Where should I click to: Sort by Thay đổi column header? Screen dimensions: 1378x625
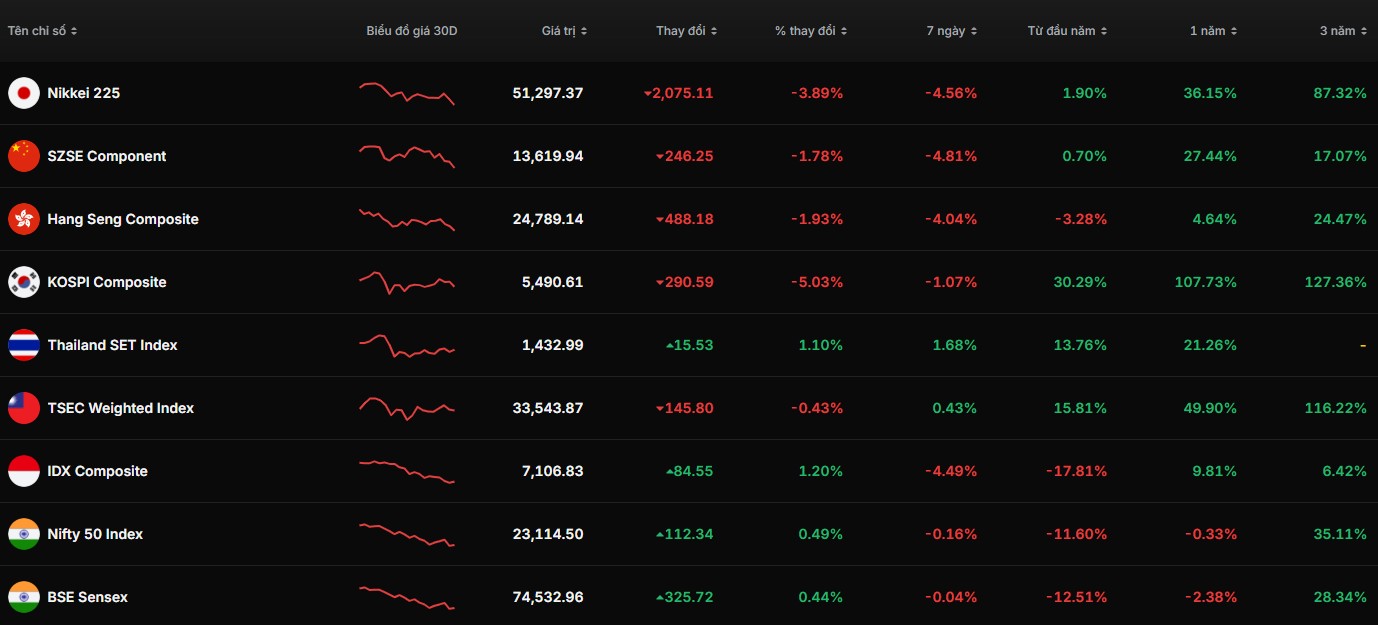(686, 31)
